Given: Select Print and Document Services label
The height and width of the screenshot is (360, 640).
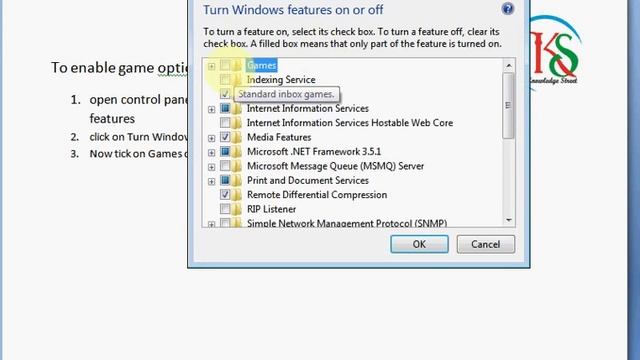Looking at the screenshot, I should tap(308, 180).
